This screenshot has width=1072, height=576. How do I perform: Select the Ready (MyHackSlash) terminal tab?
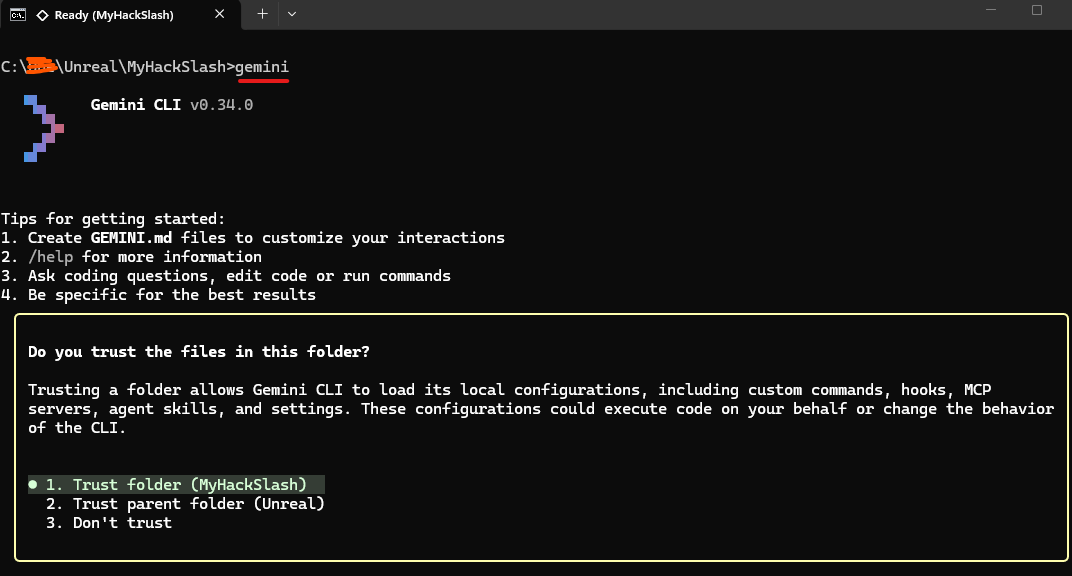coord(120,14)
